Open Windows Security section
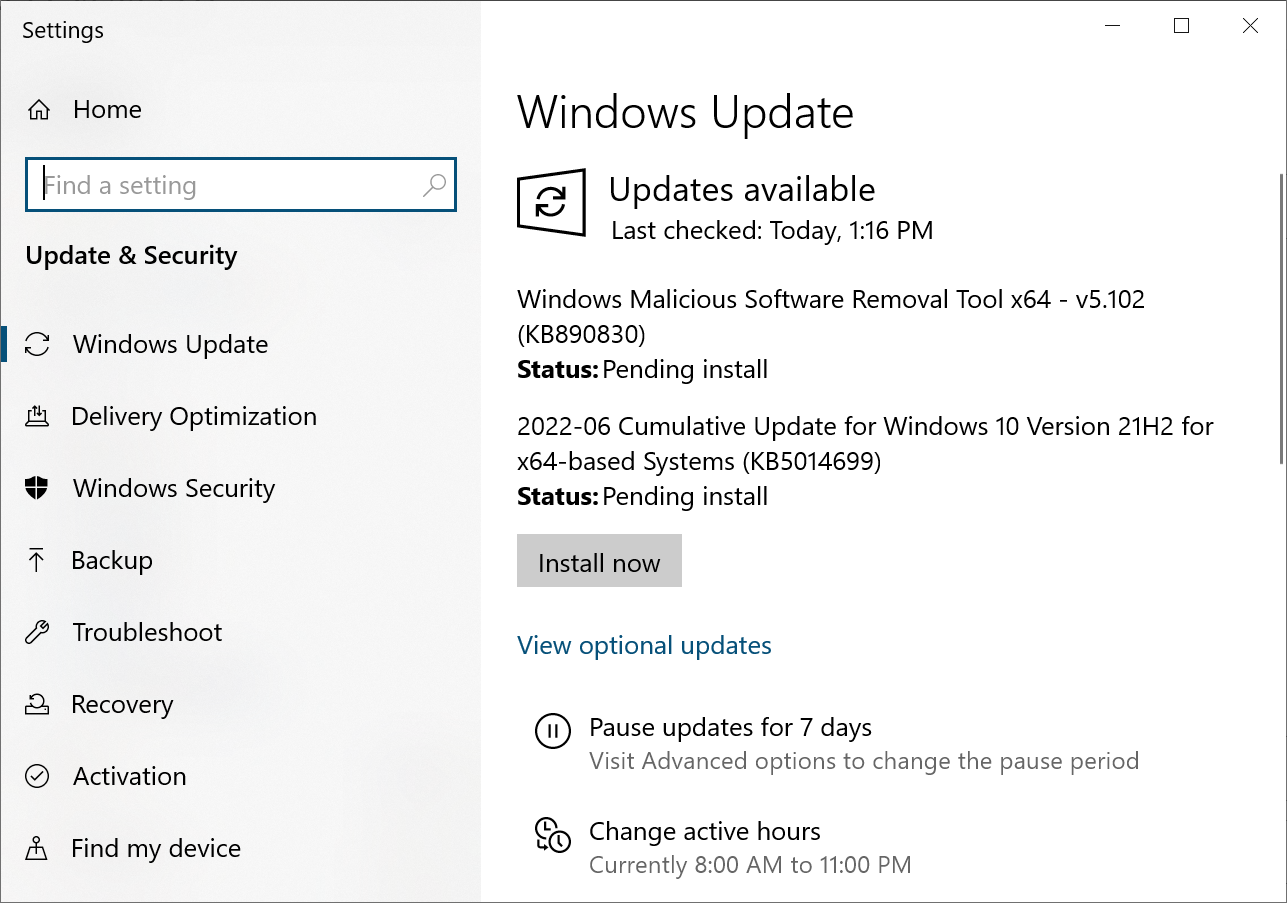Image resolution: width=1287 pixels, height=903 pixels. (174, 489)
